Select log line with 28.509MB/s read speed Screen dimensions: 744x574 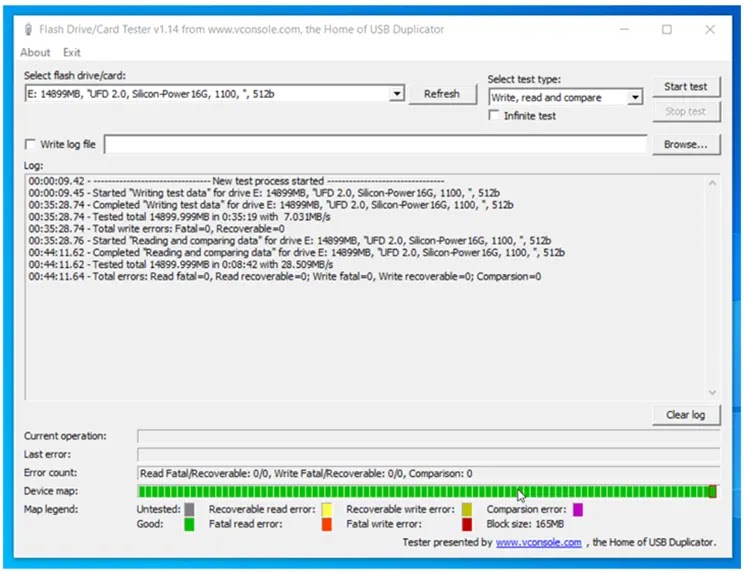pos(181,265)
